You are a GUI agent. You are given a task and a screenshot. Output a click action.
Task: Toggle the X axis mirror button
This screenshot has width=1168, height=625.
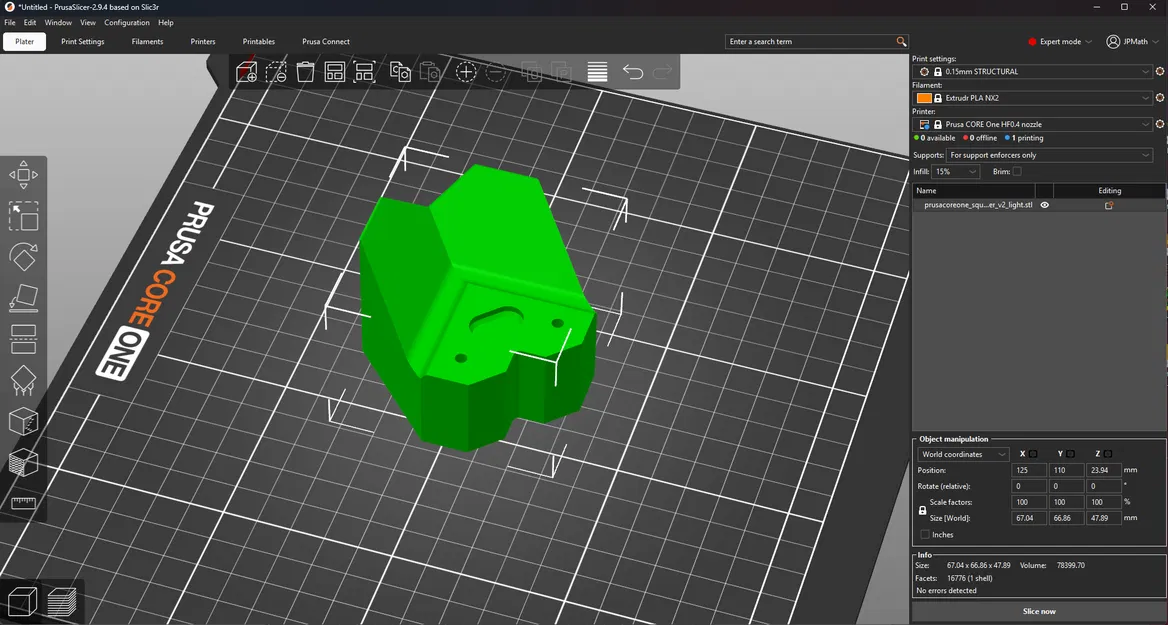pos(1033,454)
